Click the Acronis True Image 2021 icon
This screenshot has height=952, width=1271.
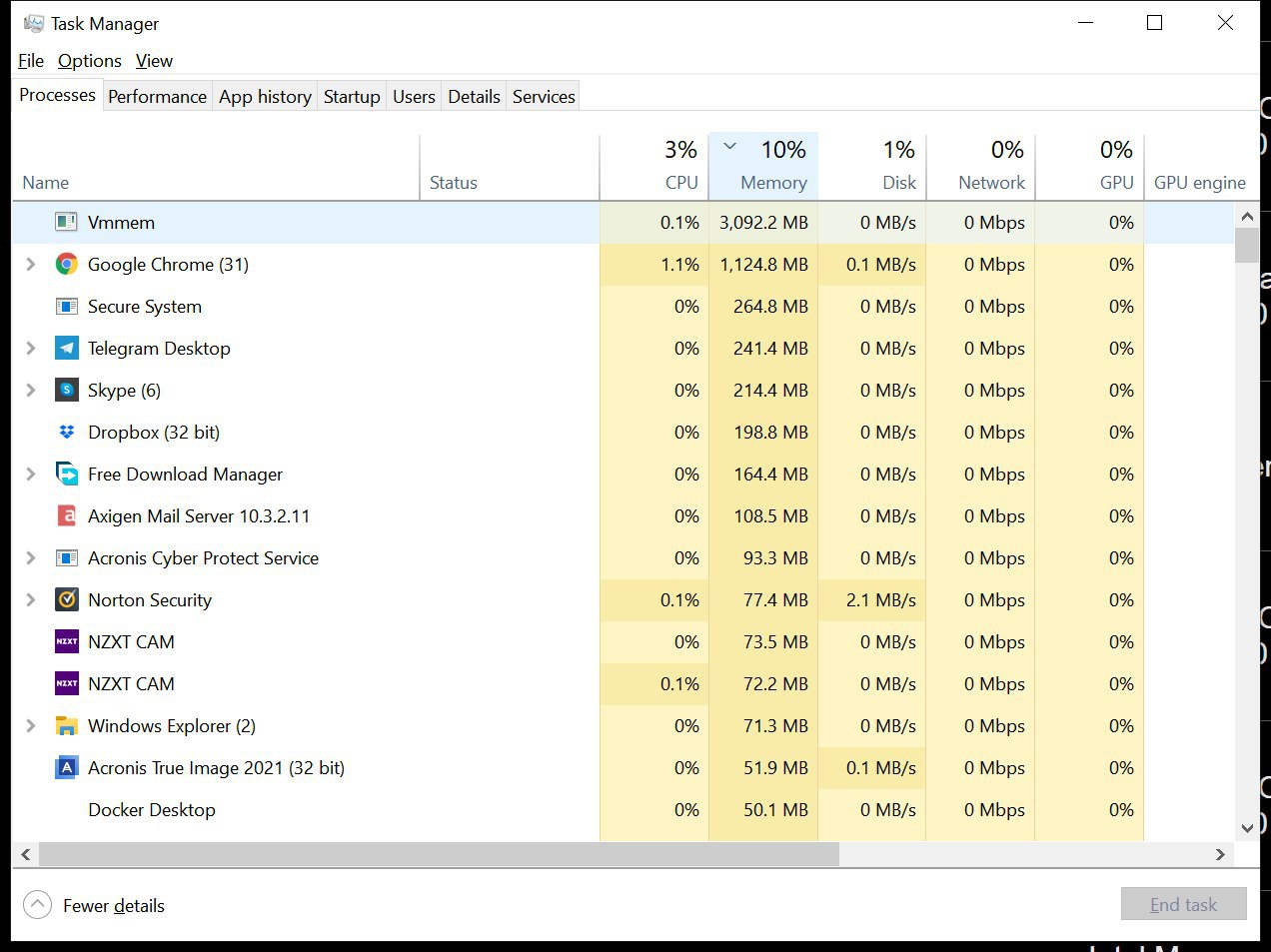67,768
